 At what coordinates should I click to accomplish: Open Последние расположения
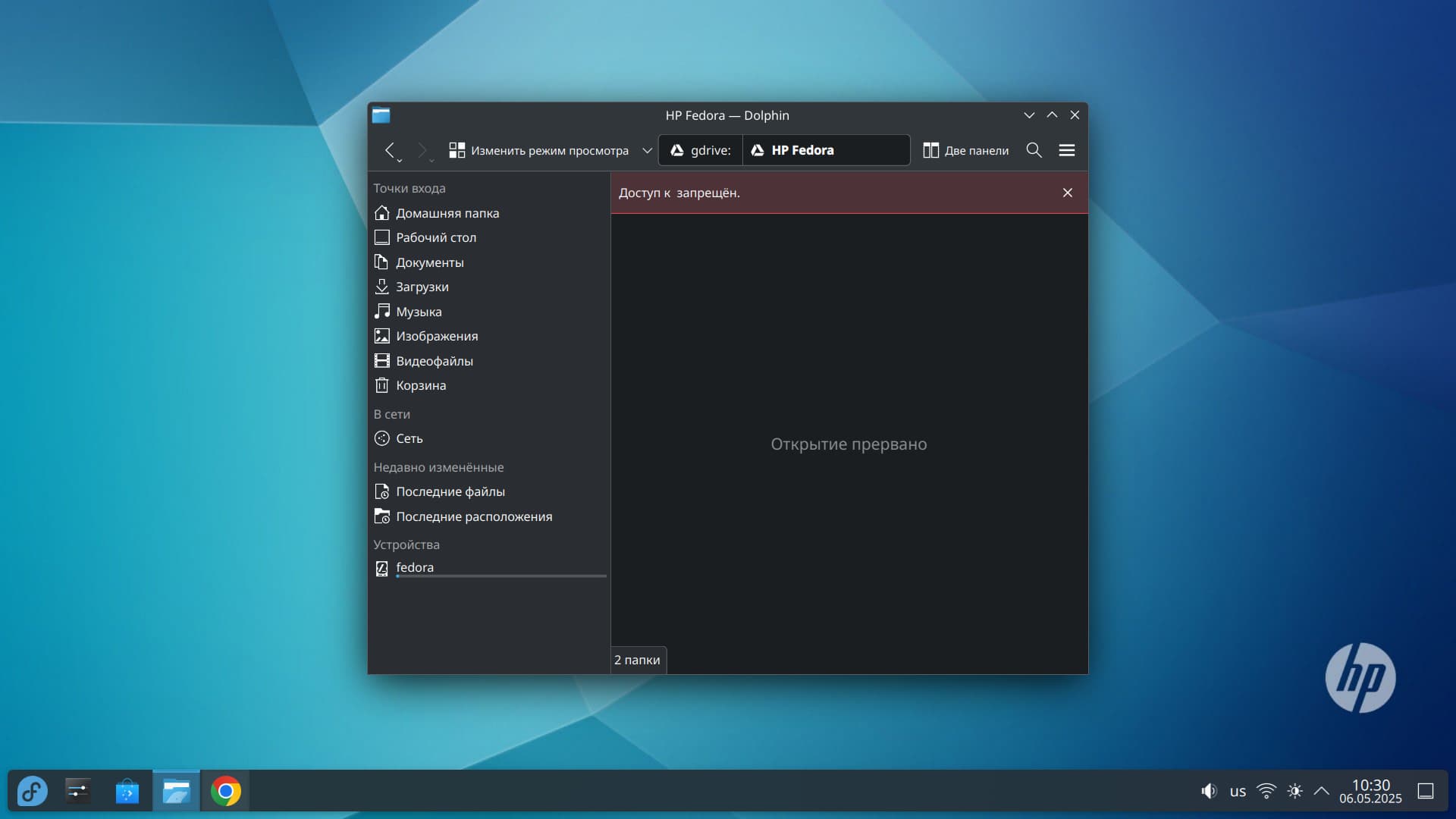pos(489,516)
